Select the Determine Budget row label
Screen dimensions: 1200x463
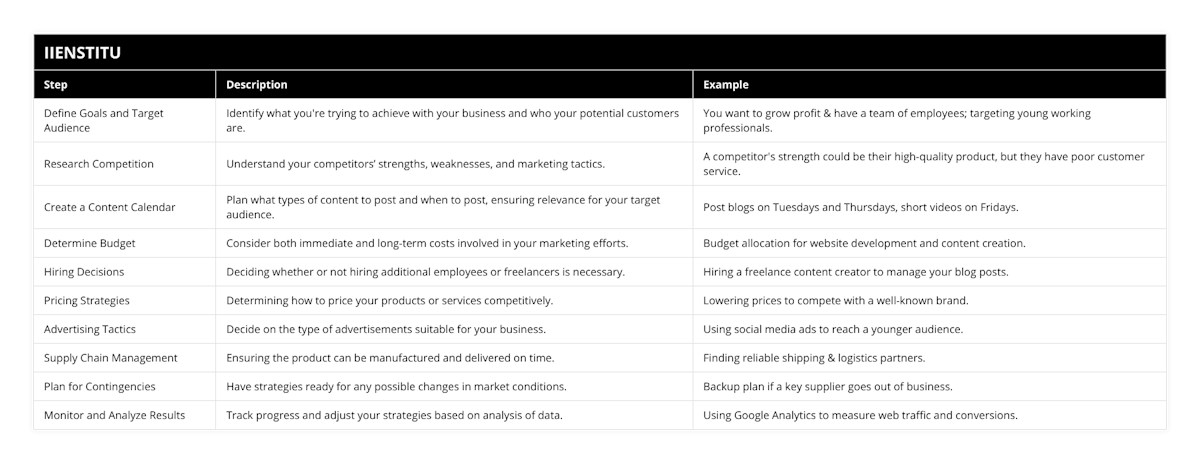[90, 243]
